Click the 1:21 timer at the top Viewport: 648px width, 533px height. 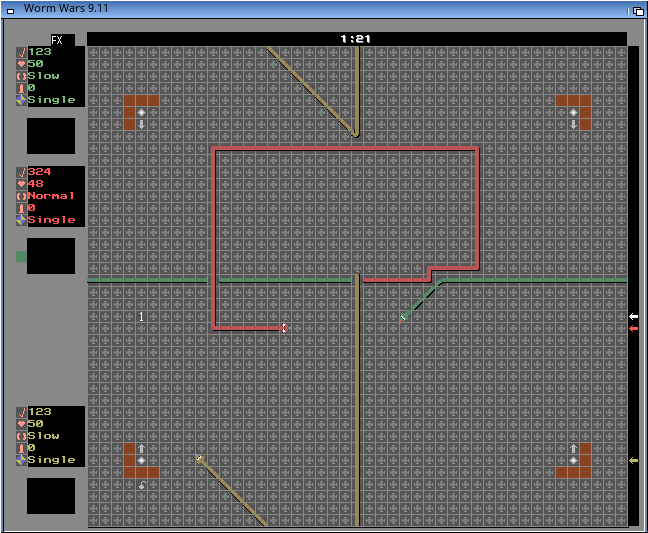pos(355,39)
